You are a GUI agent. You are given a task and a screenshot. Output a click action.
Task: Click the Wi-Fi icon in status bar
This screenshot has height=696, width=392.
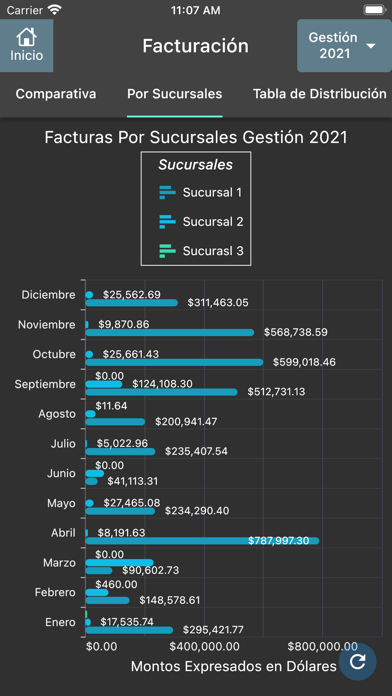coord(55,9)
